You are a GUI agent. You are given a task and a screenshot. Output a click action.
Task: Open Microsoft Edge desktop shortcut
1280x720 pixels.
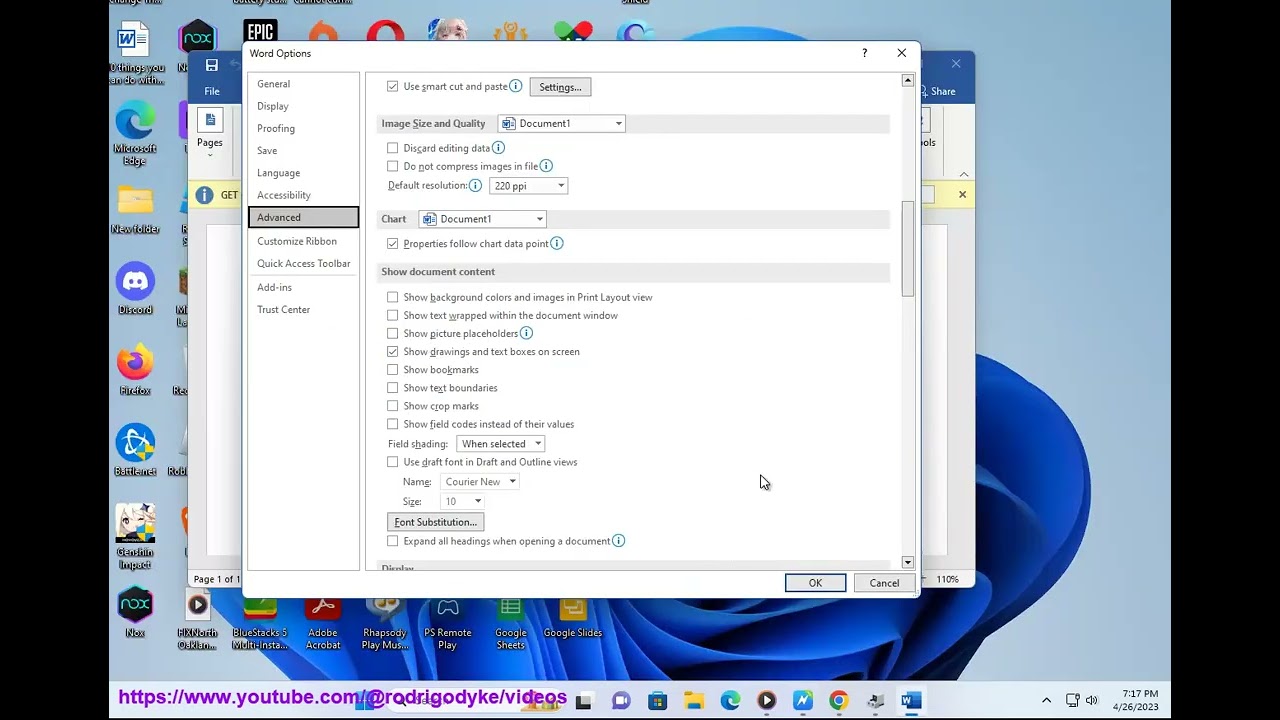pos(135,134)
